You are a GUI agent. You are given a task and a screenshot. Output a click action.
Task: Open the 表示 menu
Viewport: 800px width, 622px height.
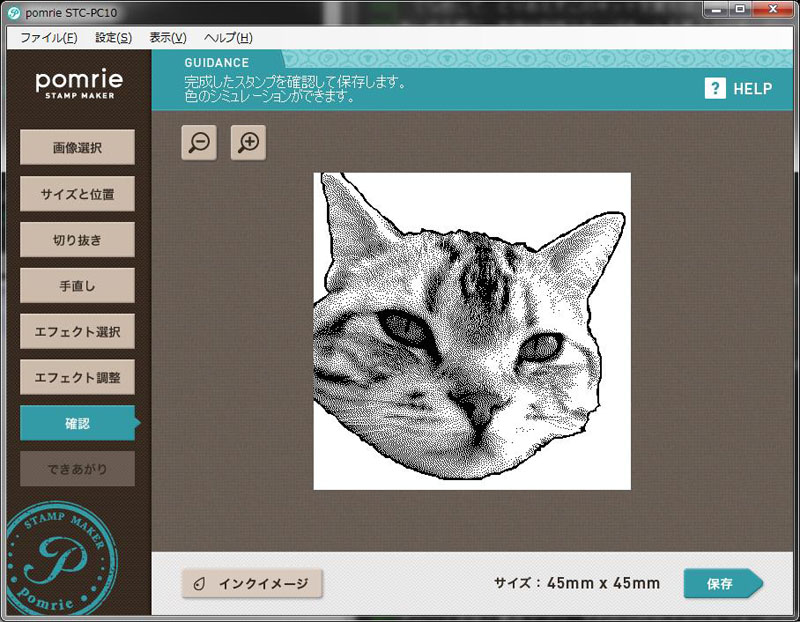pyautogui.click(x=165, y=37)
